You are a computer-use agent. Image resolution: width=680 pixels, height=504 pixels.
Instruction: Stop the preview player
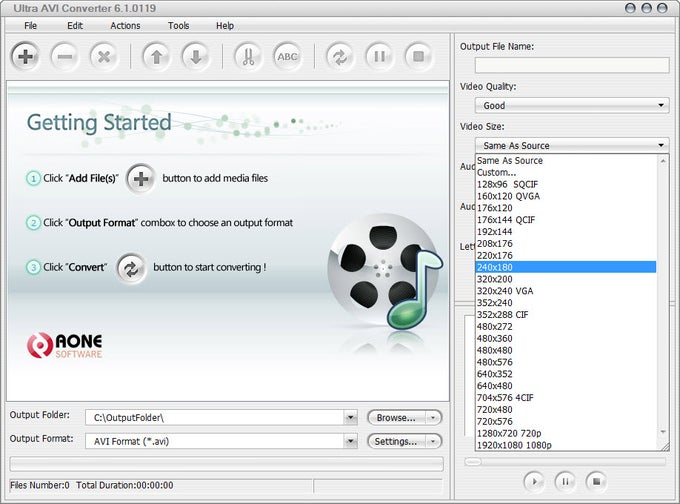tap(596, 481)
